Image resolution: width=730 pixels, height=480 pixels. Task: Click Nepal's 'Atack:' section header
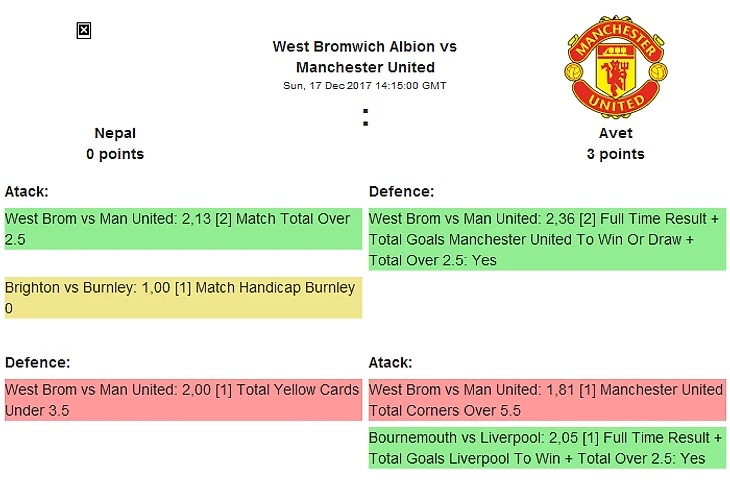[26, 191]
